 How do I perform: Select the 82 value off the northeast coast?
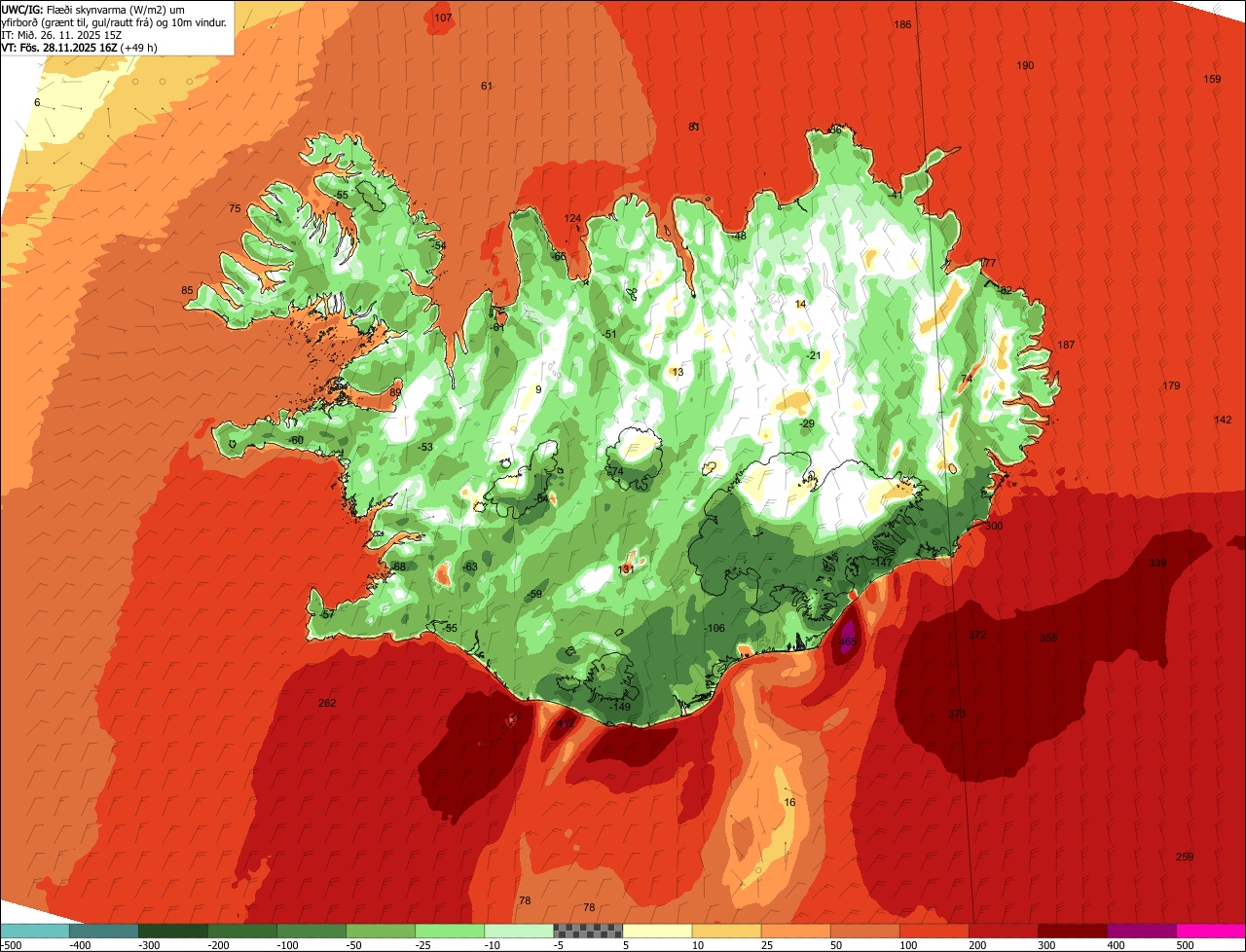pyautogui.click(x=1007, y=290)
